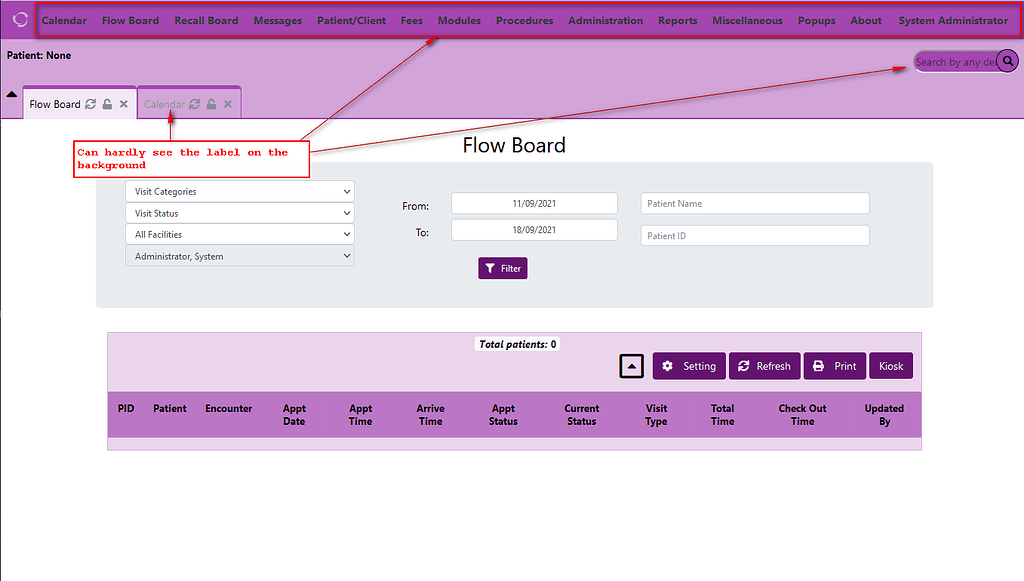Open the Modules menu in the top bar

click(458, 19)
